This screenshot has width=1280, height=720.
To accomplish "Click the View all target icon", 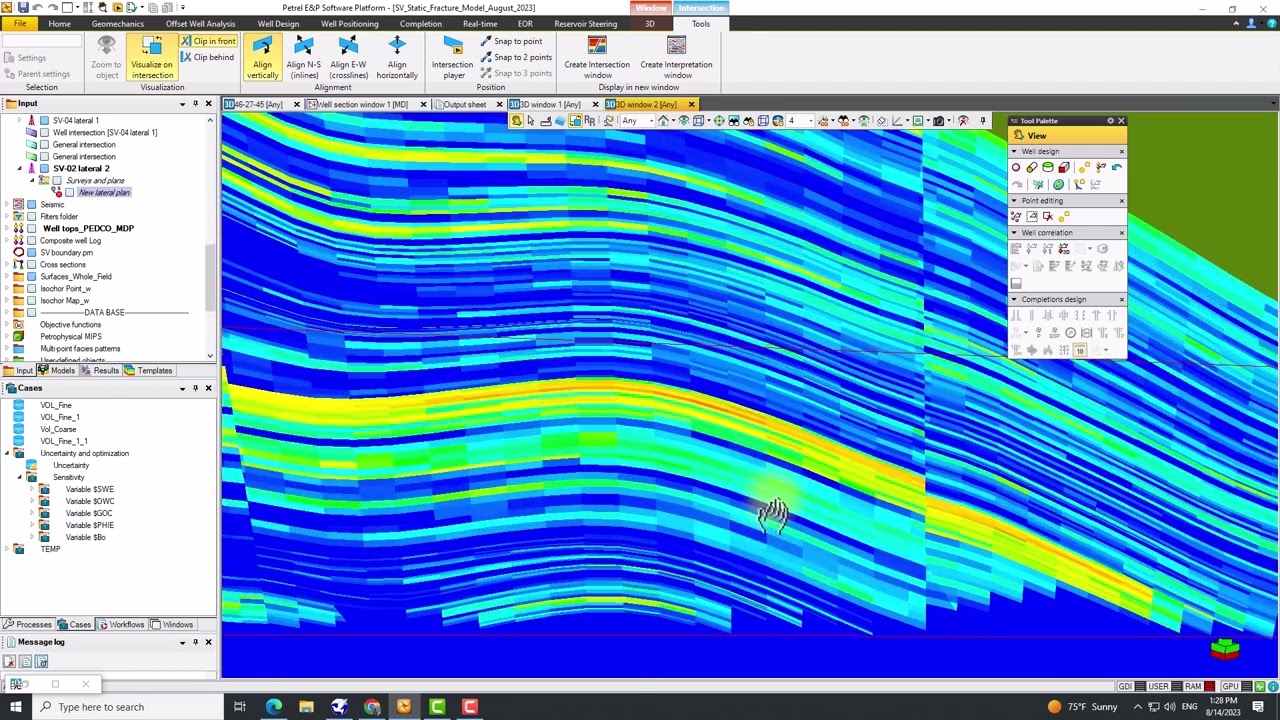I will pyautogui.click(x=719, y=121).
